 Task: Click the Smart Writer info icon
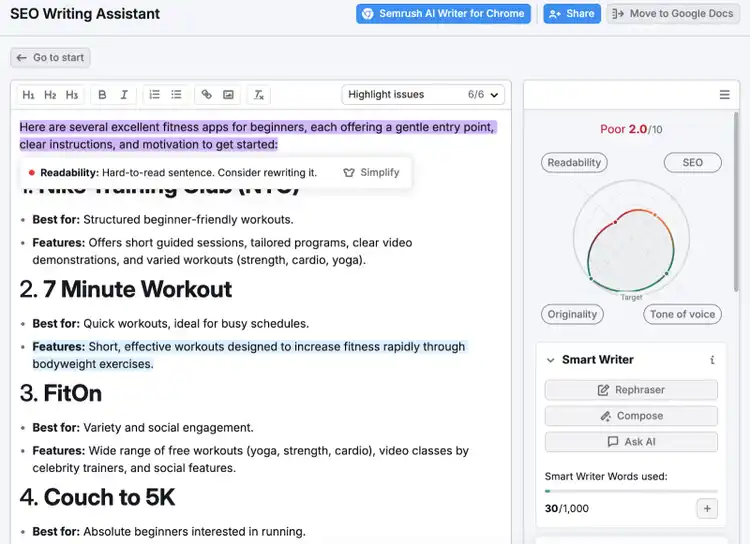point(712,360)
